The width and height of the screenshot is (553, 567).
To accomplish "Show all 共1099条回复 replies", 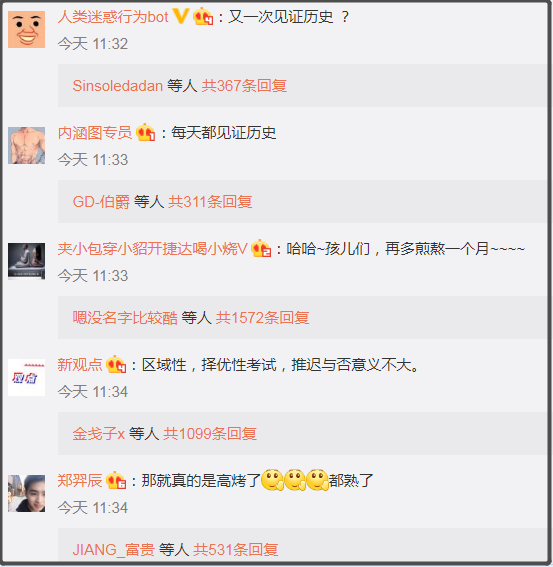I will [x=210, y=434].
